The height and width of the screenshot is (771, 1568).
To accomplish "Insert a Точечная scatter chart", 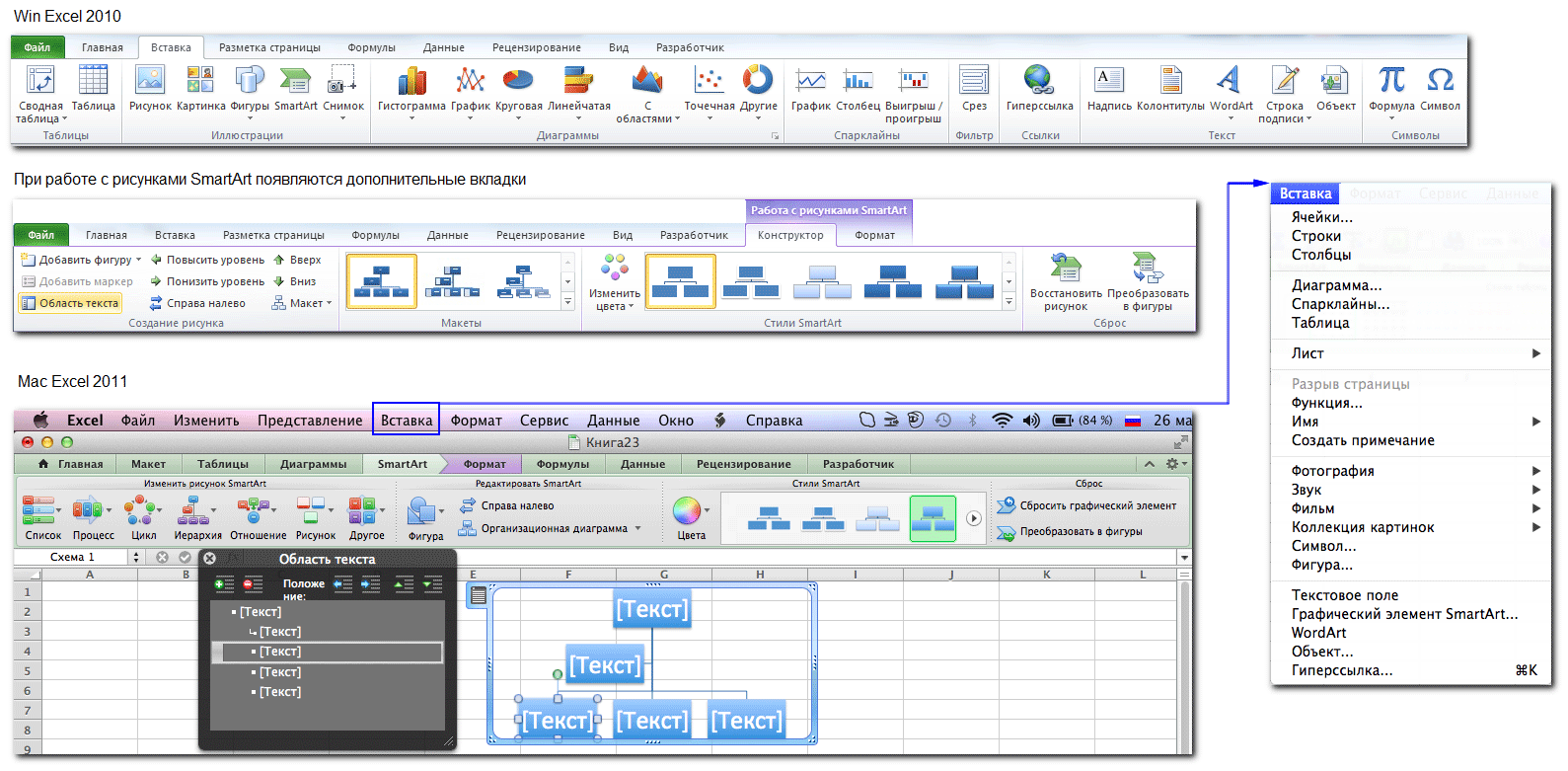I will click(709, 92).
